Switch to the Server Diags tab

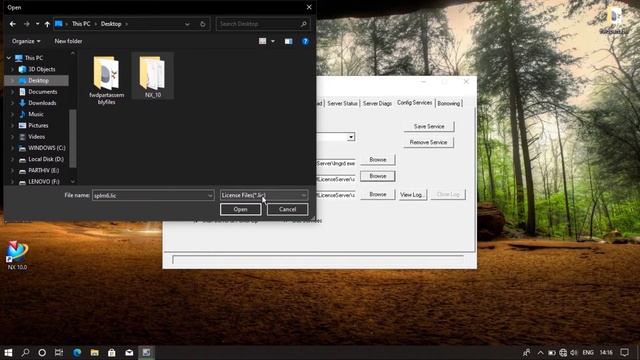tap(377, 104)
